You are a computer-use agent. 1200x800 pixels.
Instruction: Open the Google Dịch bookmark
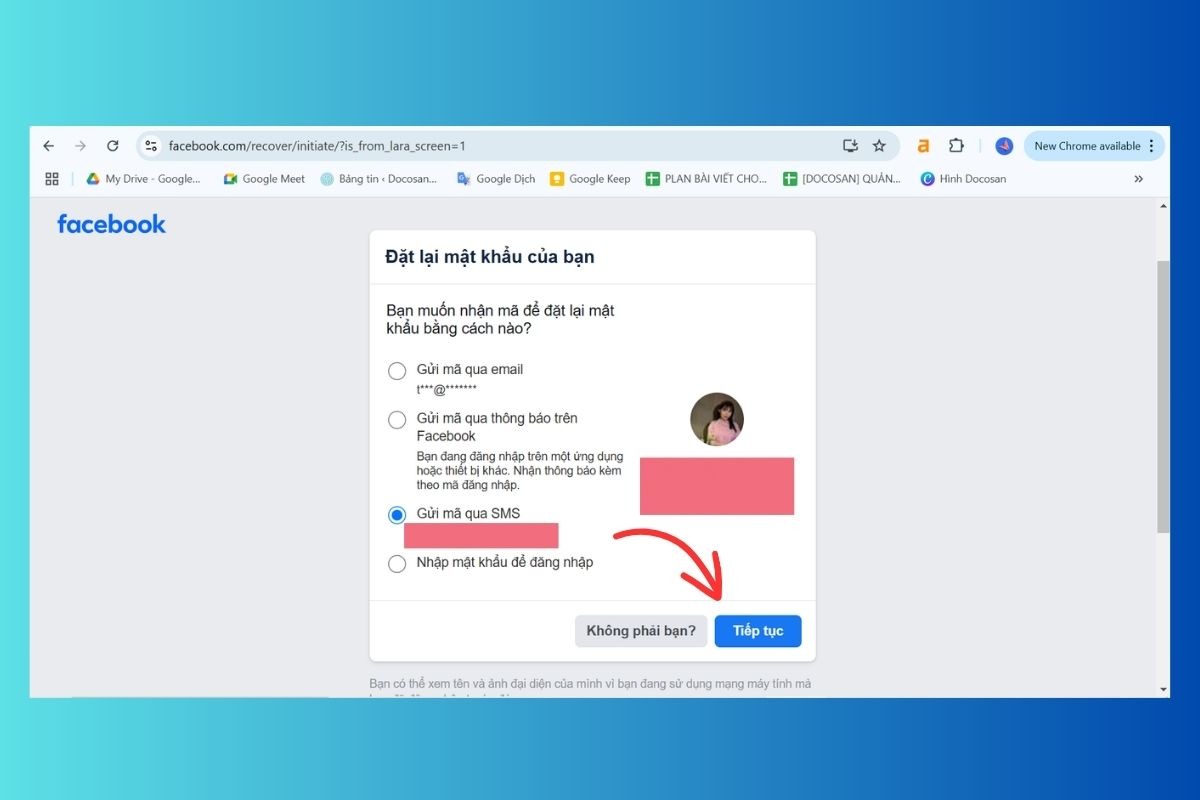pos(496,179)
